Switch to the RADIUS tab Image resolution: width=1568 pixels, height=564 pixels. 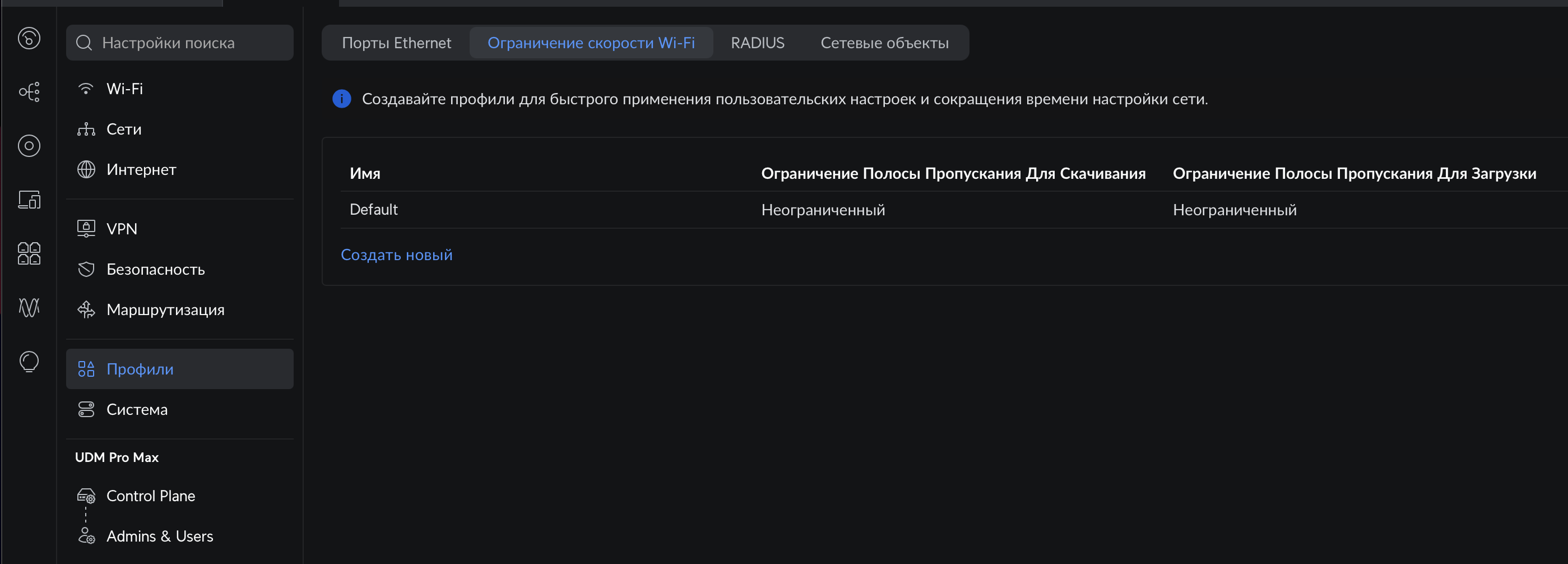point(757,43)
